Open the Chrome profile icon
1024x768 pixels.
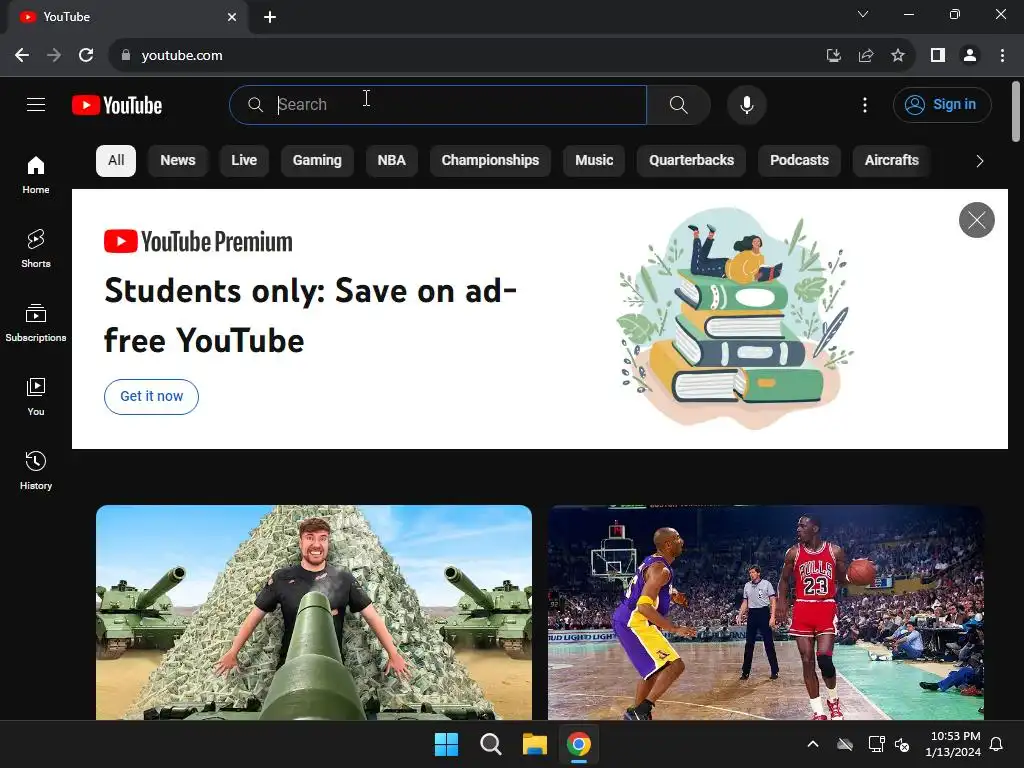click(970, 55)
